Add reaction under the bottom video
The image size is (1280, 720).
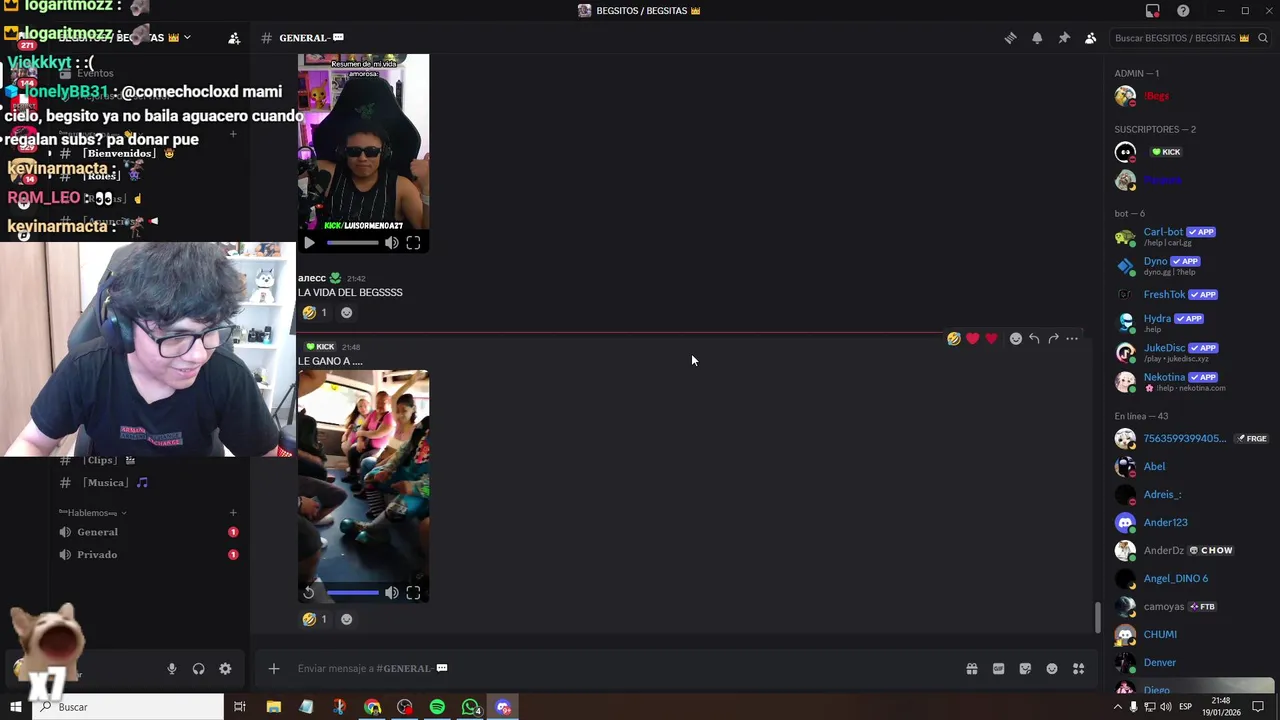(x=346, y=619)
